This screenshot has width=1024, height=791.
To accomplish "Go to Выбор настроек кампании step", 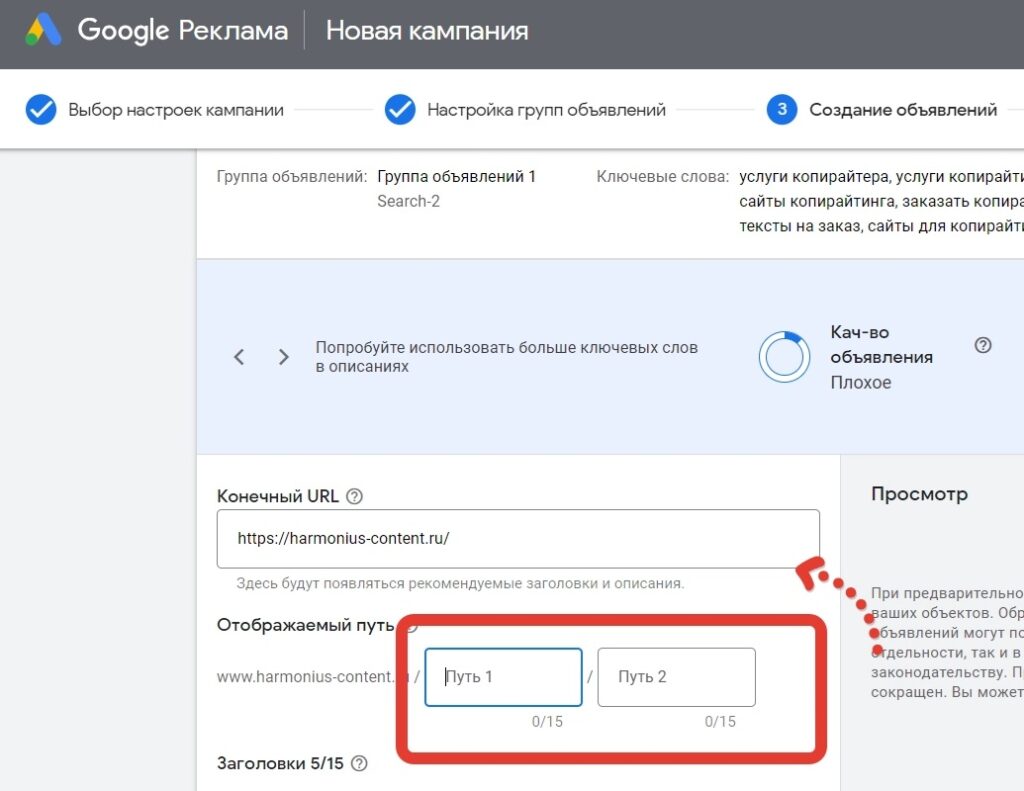I will coord(176,110).
